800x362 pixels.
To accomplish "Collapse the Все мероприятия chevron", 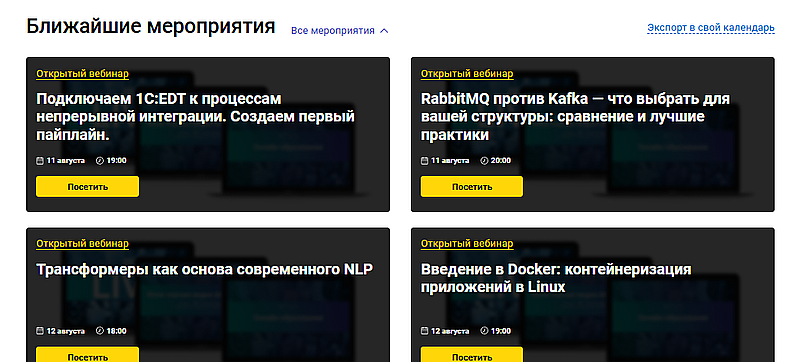I will 385,31.
